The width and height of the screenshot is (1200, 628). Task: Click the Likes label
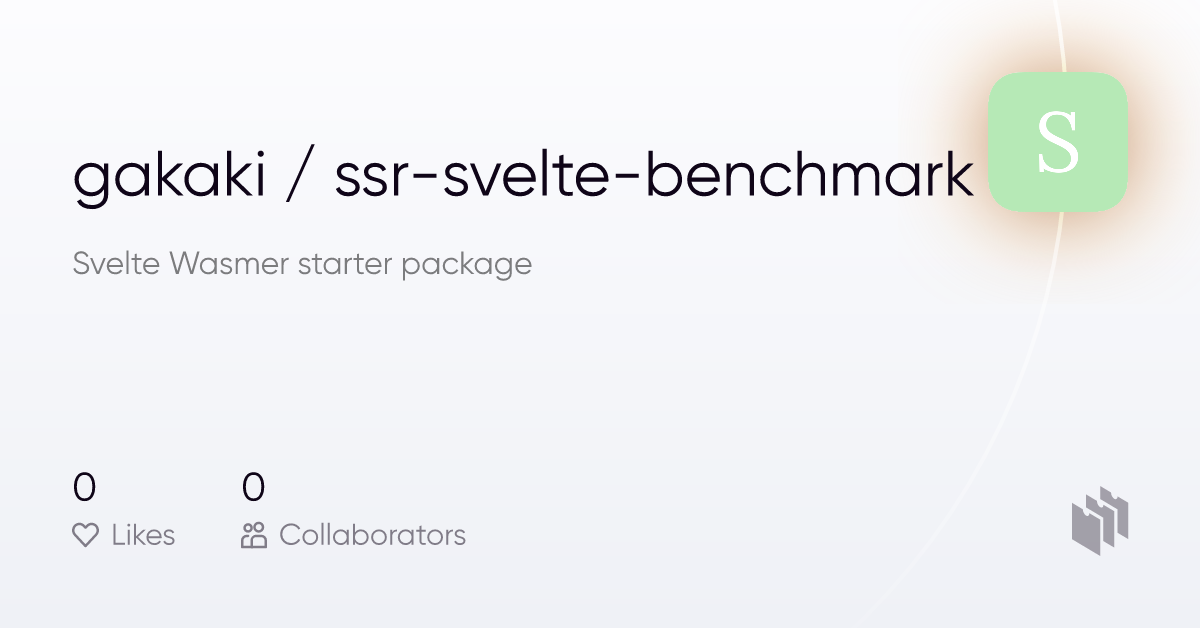click(x=143, y=535)
